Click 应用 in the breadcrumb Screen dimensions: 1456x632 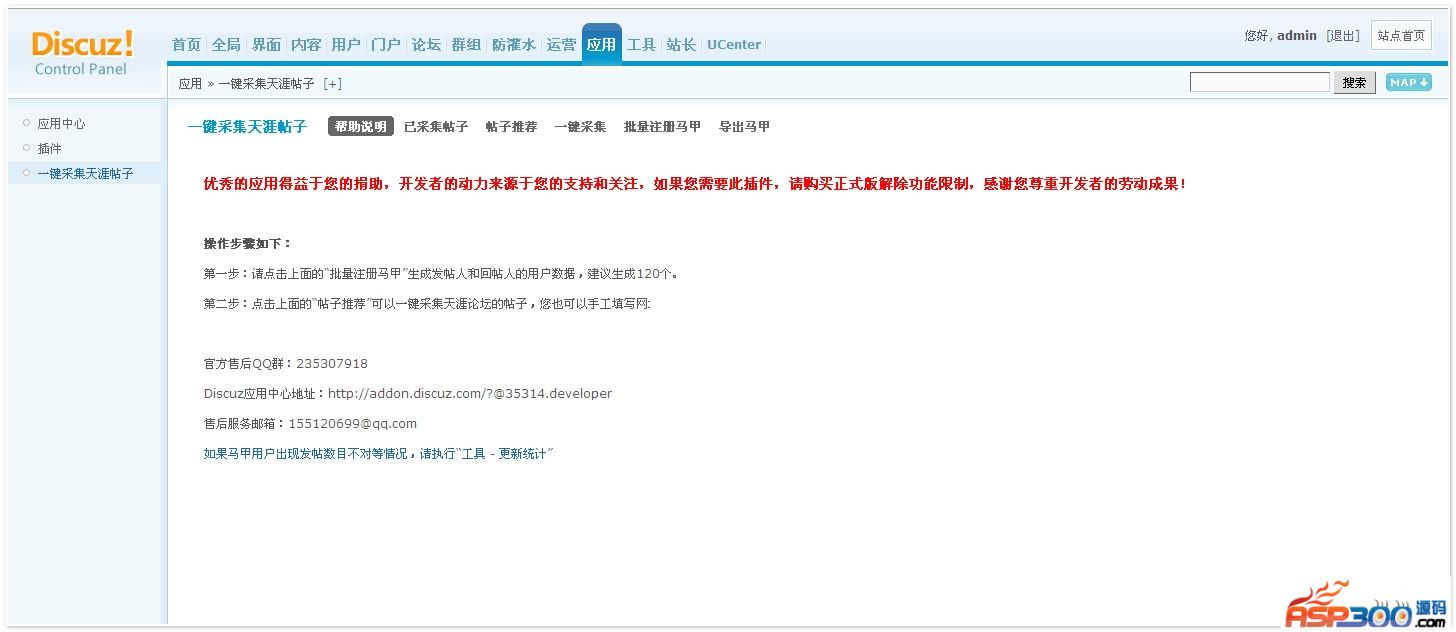190,84
